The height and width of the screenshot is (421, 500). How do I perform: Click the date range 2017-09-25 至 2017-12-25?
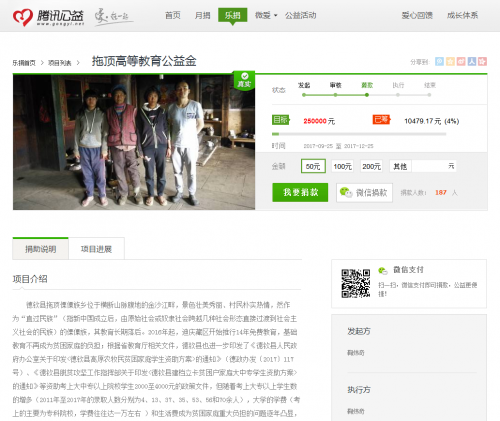pyautogui.click(x=338, y=146)
